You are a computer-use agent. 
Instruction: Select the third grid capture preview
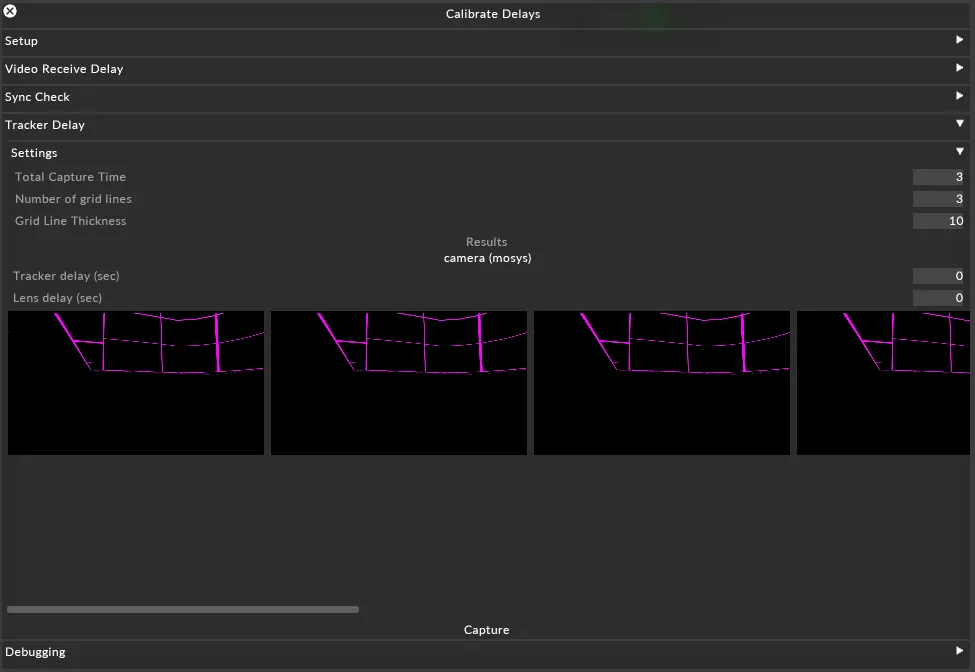tap(661, 382)
